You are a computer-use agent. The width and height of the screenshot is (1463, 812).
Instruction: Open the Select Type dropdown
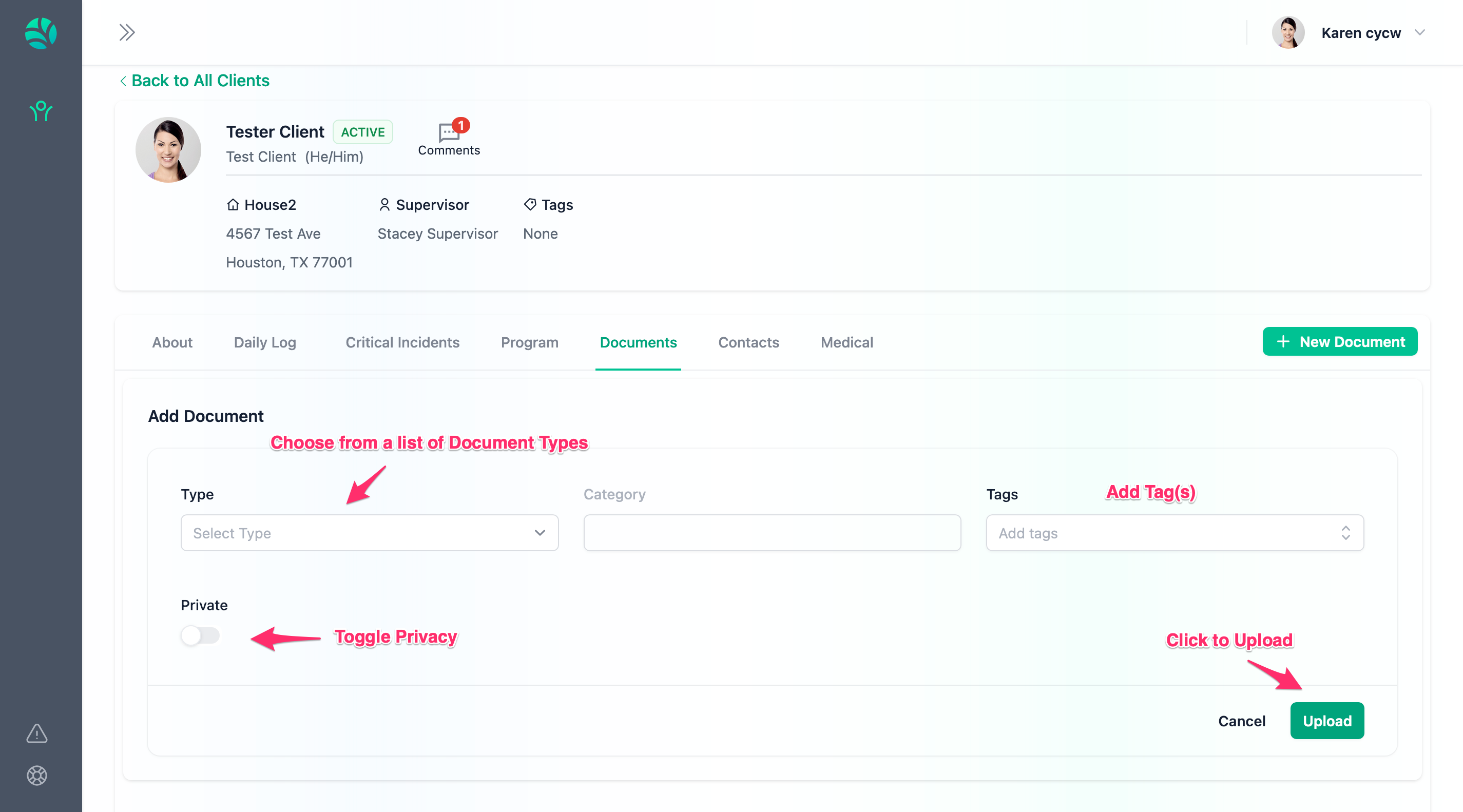[x=369, y=533]
